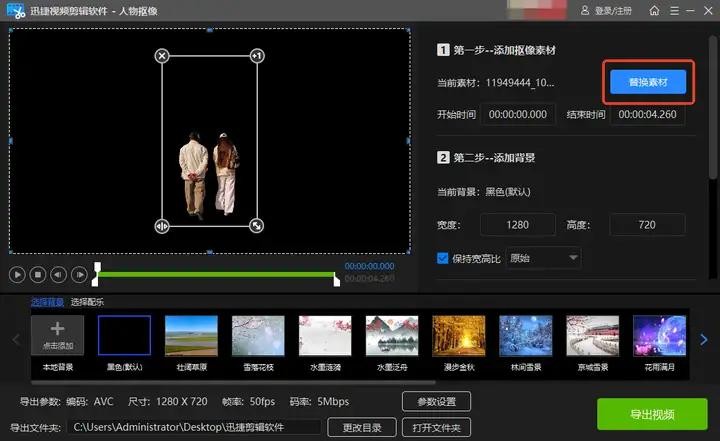
Task: Click the horizontal flip handle on the cutout
Action: (x=162, y=226)
